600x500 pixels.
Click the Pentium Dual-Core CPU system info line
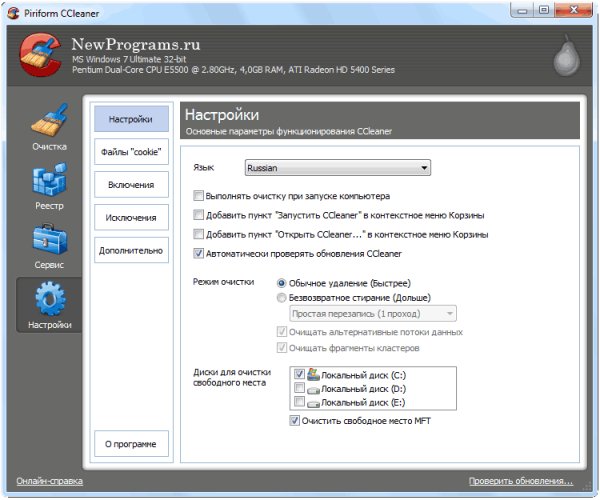pyautogui.click(x=233, y=70)
